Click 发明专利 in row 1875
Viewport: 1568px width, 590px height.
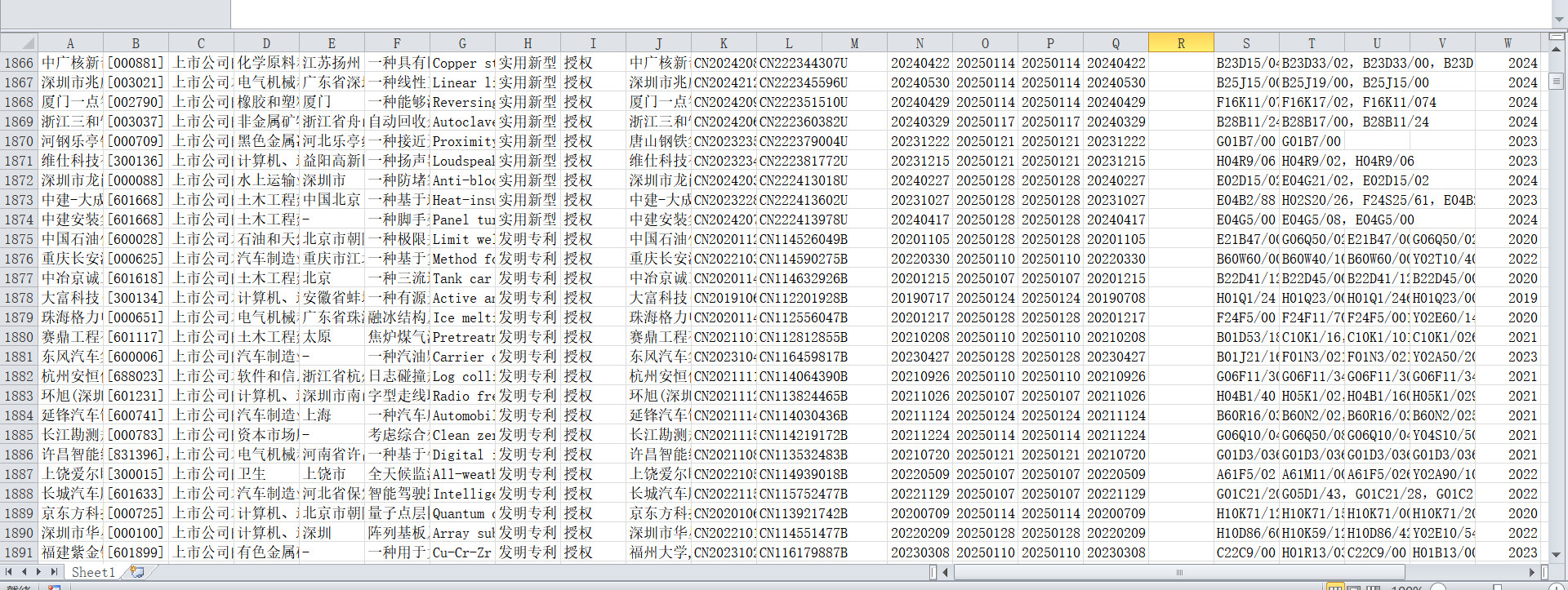coord(528,239)
